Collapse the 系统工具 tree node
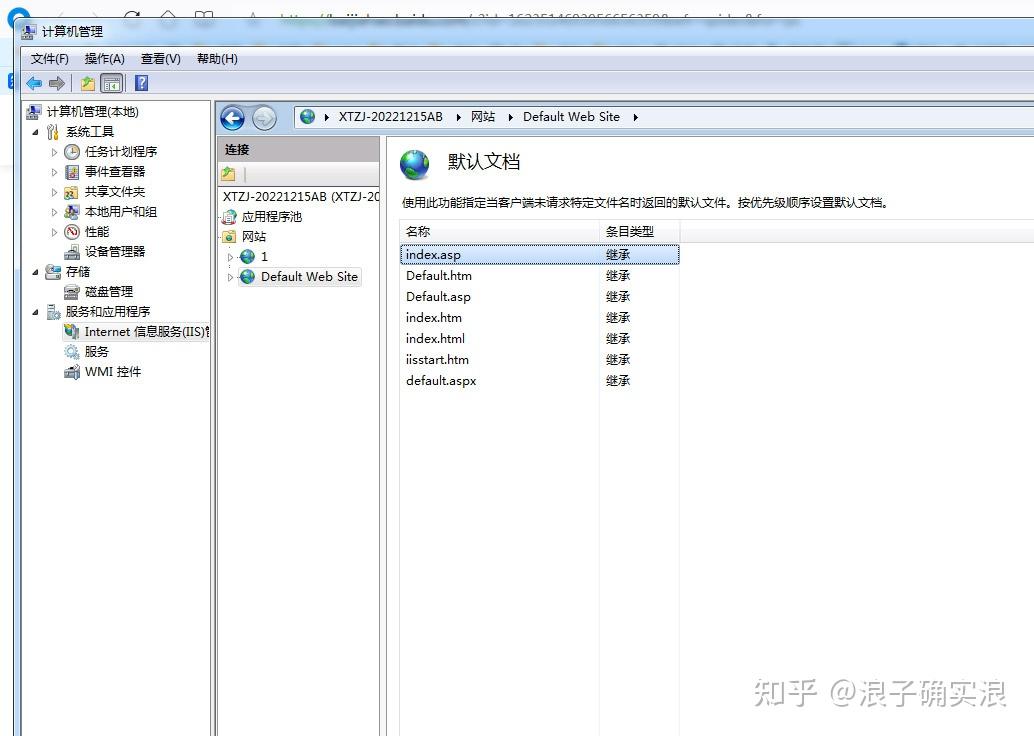 click(34, 131)
